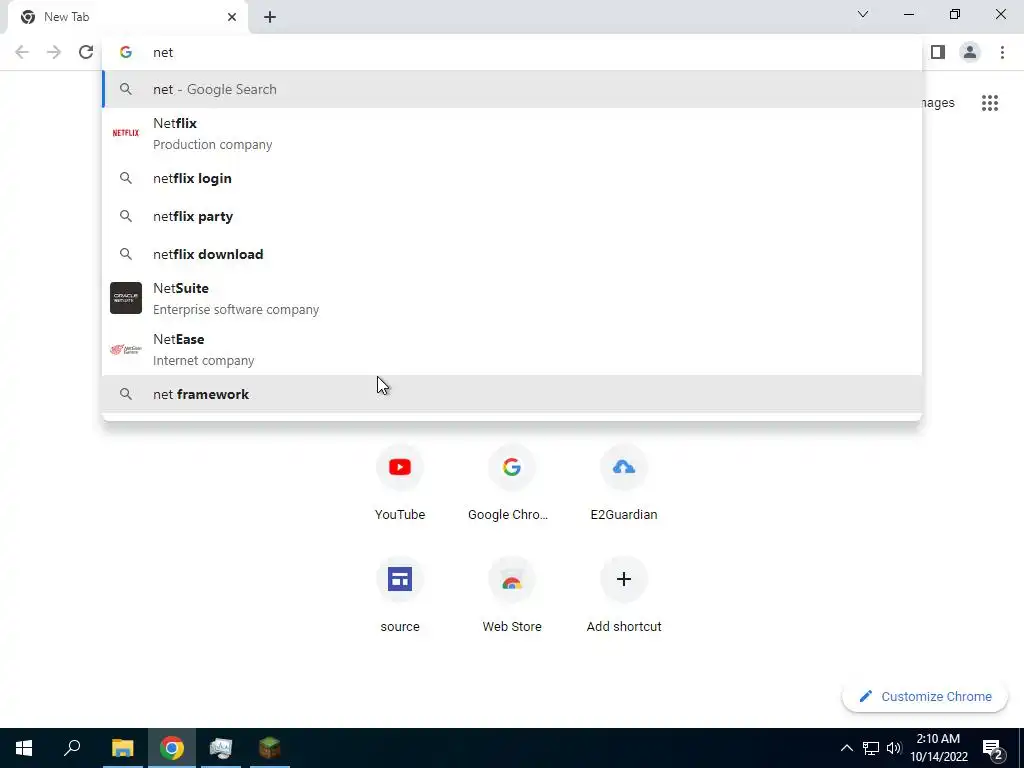Open the volume speaker tray icon
This screenshot has height=768, width=1024.
pyautogui.click(x=894, y=748)
